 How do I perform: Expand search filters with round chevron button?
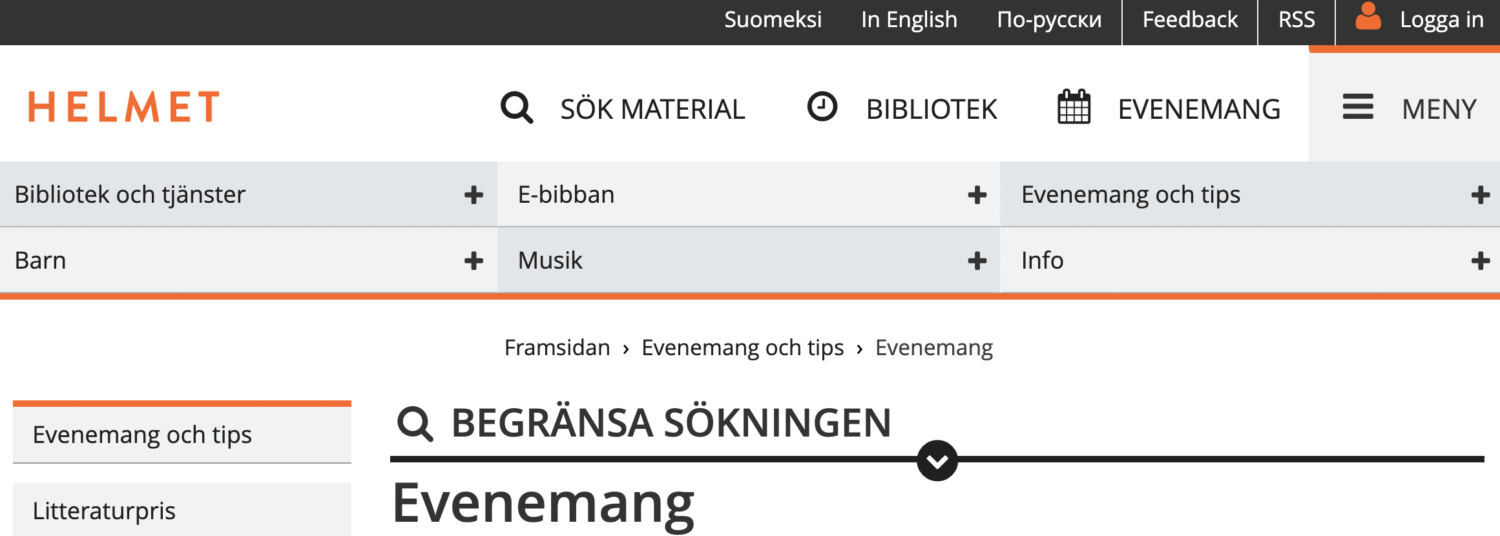tap(937, 460)
